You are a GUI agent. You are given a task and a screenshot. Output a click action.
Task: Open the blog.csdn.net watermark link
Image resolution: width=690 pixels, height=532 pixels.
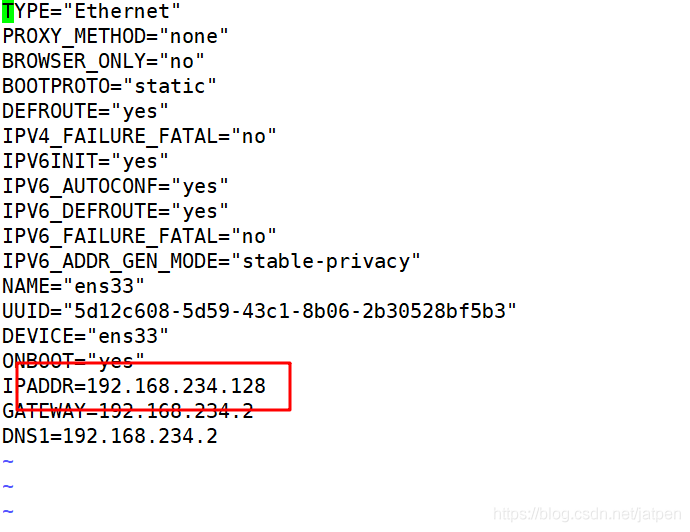point(587,514)
